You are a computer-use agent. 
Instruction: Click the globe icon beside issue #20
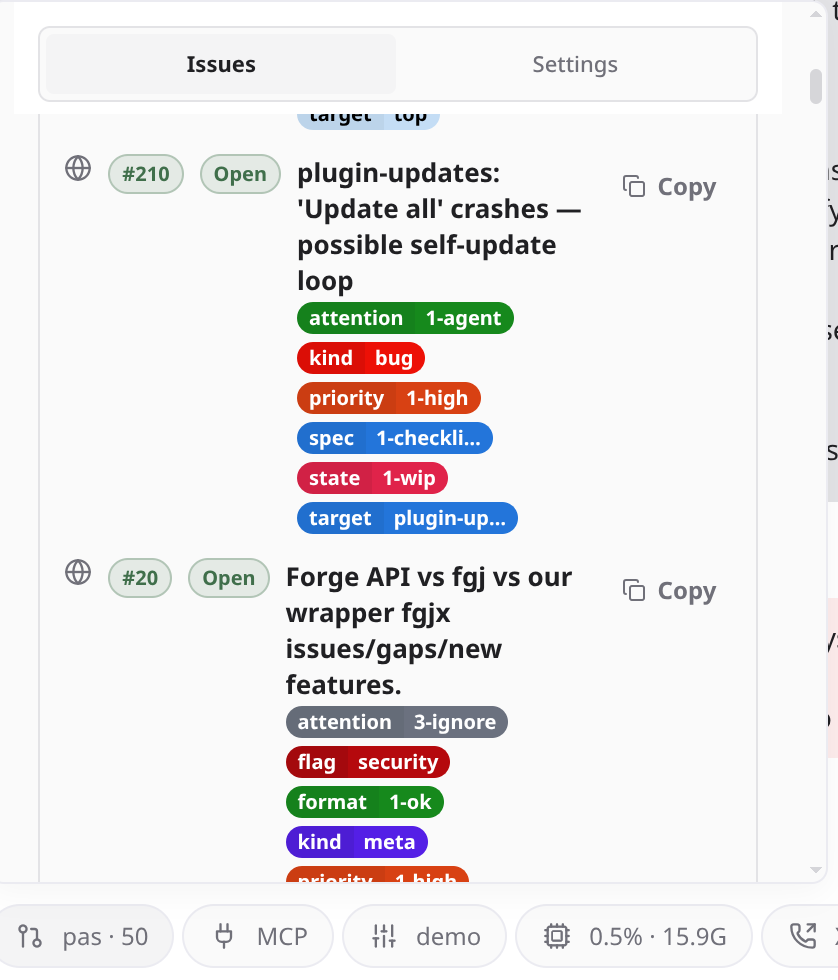pos(78,572)
